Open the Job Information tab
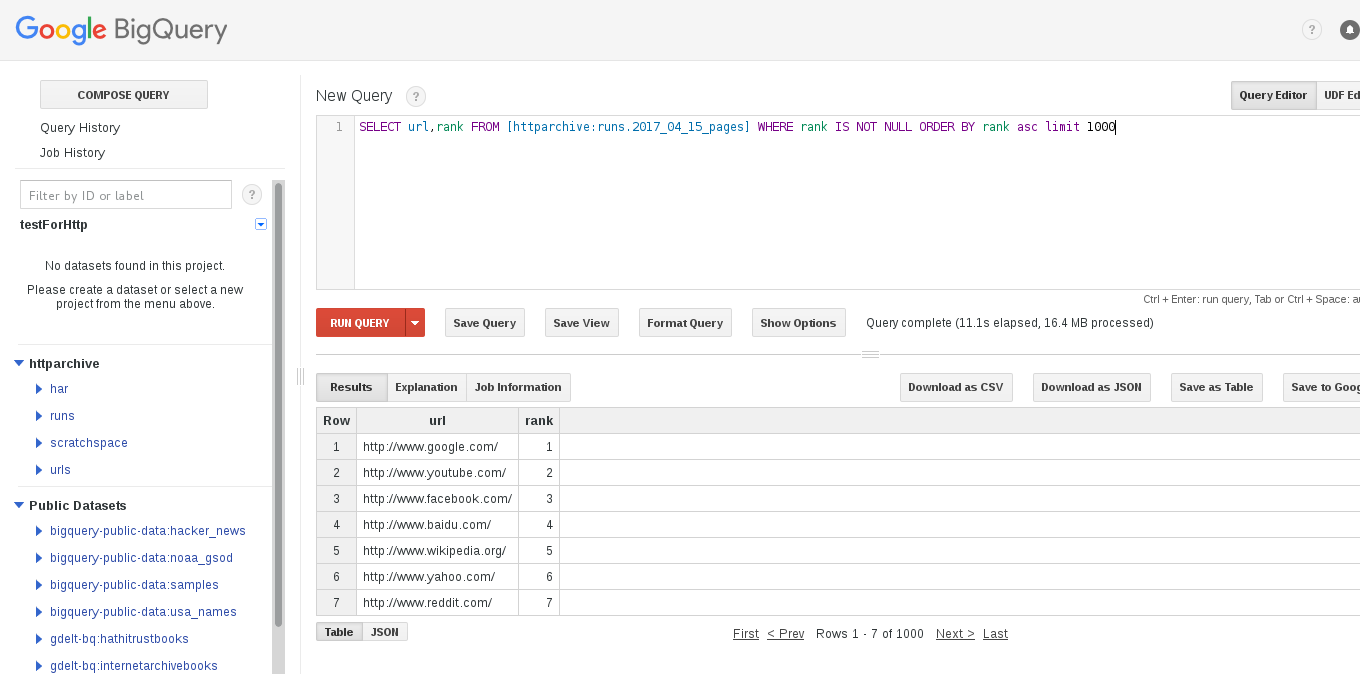The image size is (1360, 674). [518, 387]
